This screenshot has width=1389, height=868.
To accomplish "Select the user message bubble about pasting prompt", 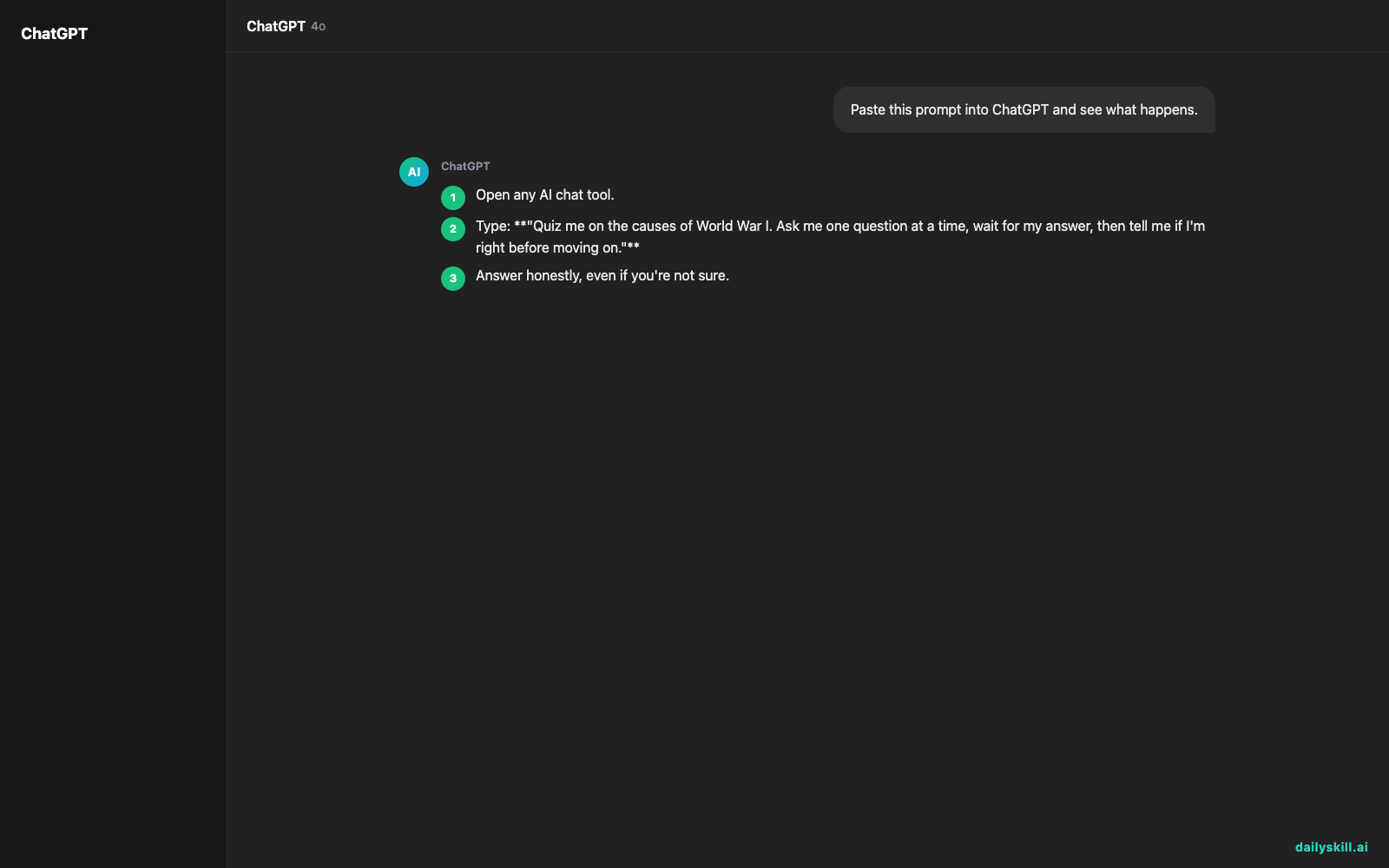I will coord(1024,109).
